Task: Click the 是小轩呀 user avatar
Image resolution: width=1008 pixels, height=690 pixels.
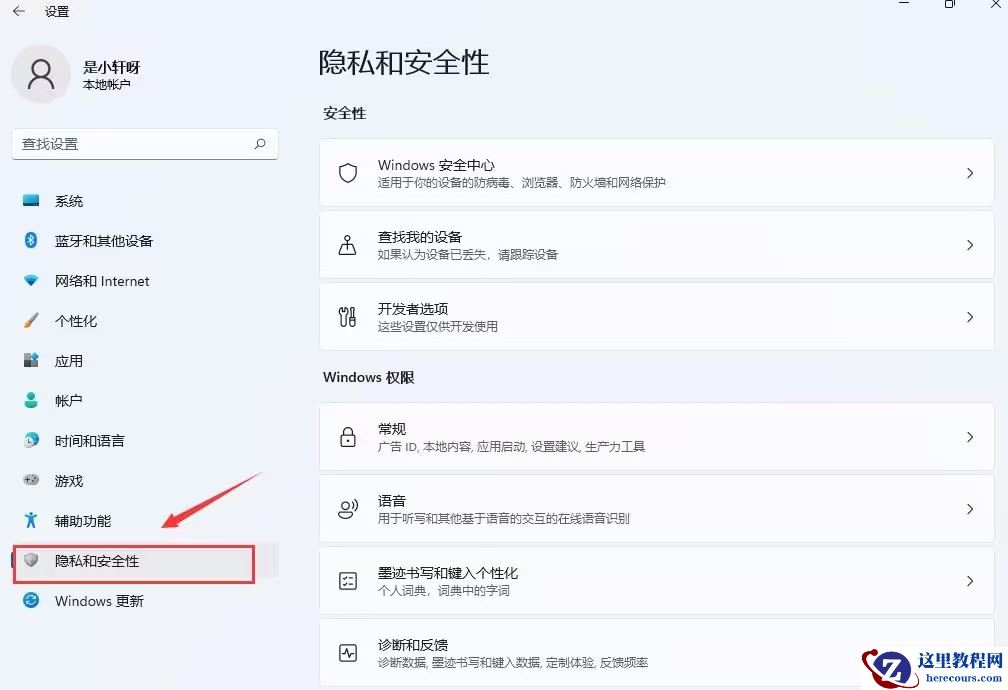Action: point(41,74)
